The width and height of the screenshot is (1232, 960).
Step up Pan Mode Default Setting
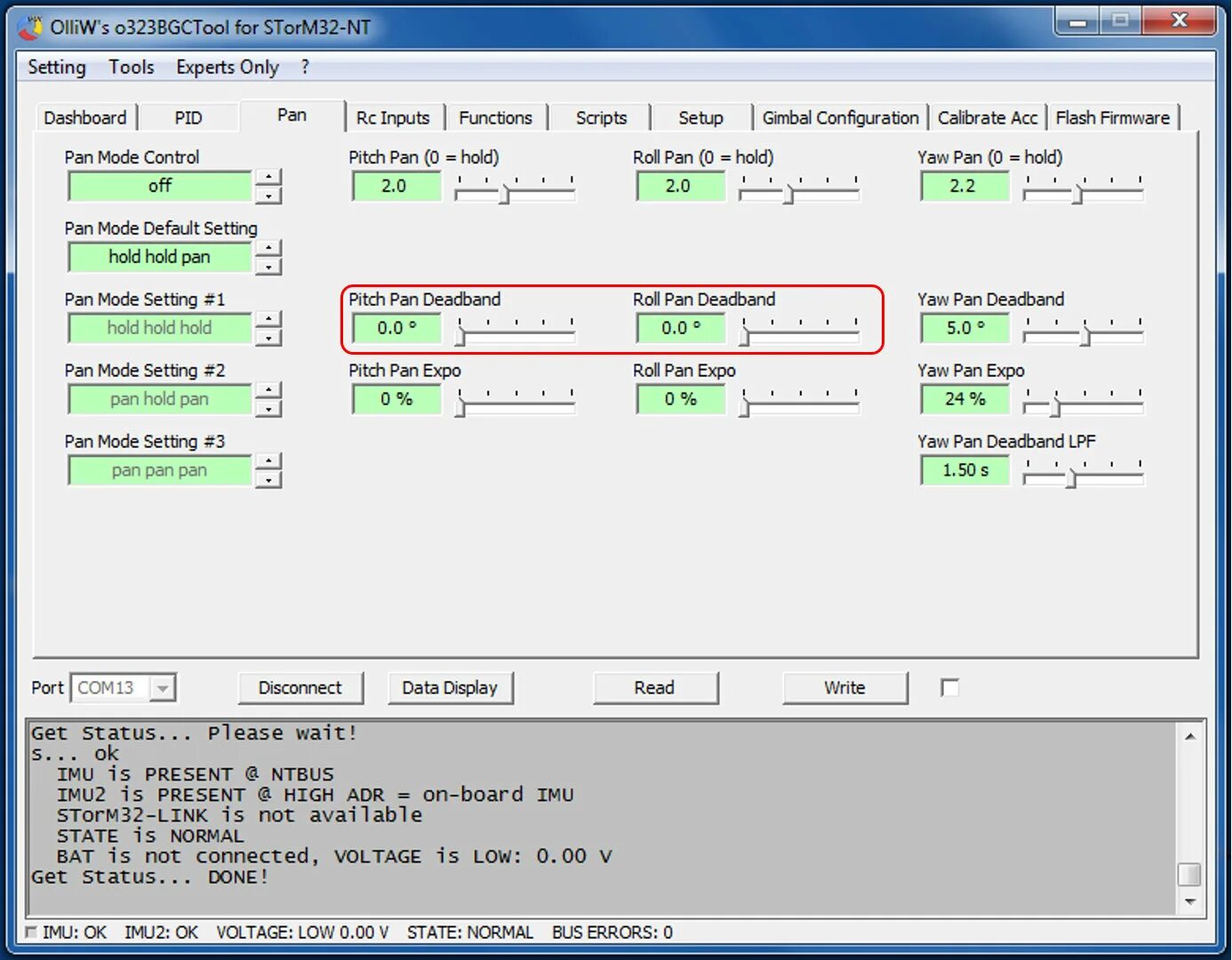click(268, 248)
